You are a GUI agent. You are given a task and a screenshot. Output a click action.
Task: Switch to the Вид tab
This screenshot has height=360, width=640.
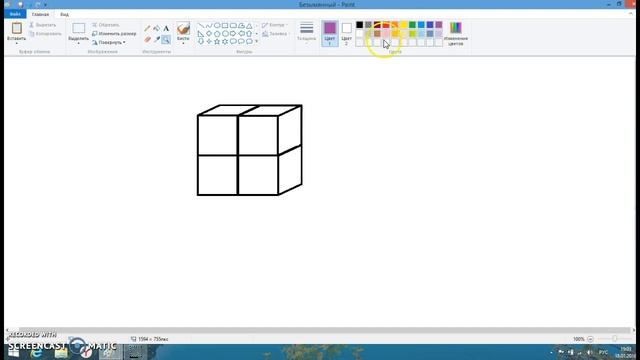[x=64, y=14]
